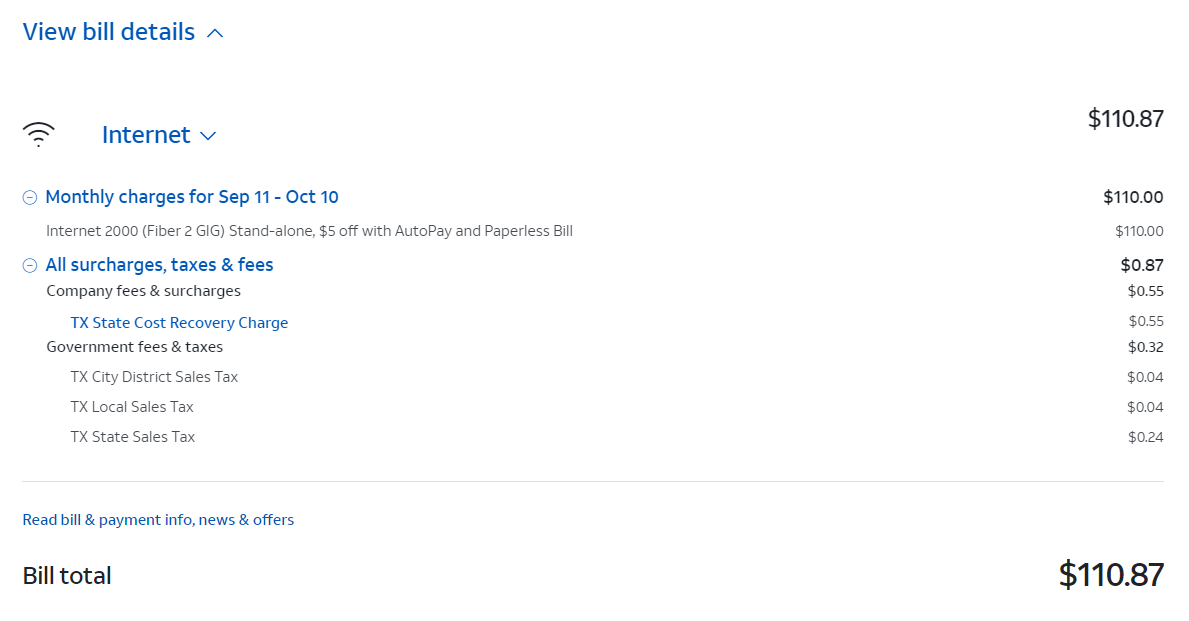1189x621 pixels.
Task: Open TX State Cost Recovery Charge link
Action: [179, 323]
